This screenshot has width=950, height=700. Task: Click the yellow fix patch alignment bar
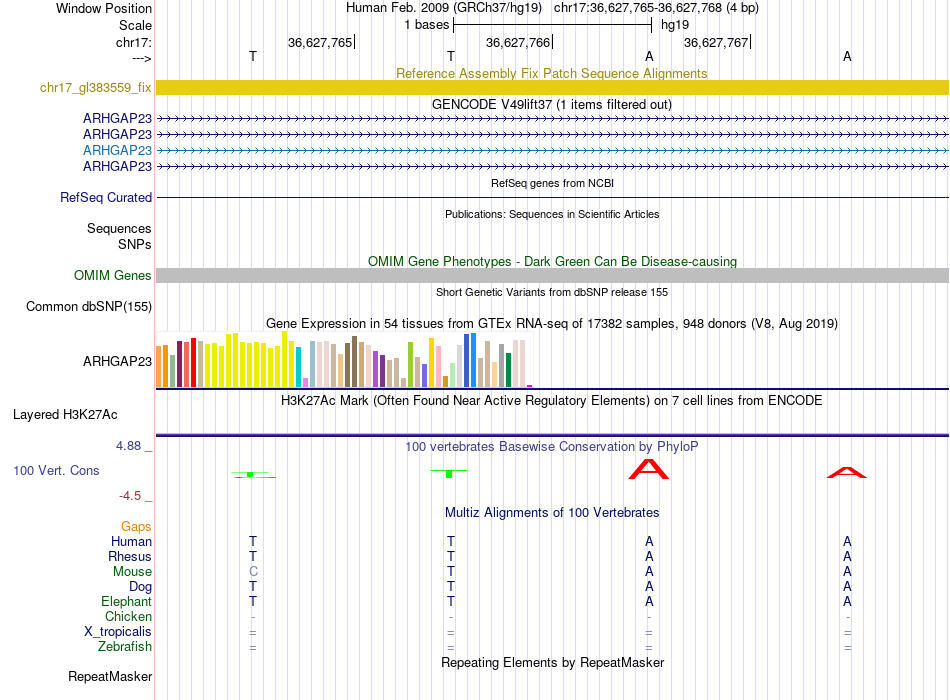click(x=552, y=88)
